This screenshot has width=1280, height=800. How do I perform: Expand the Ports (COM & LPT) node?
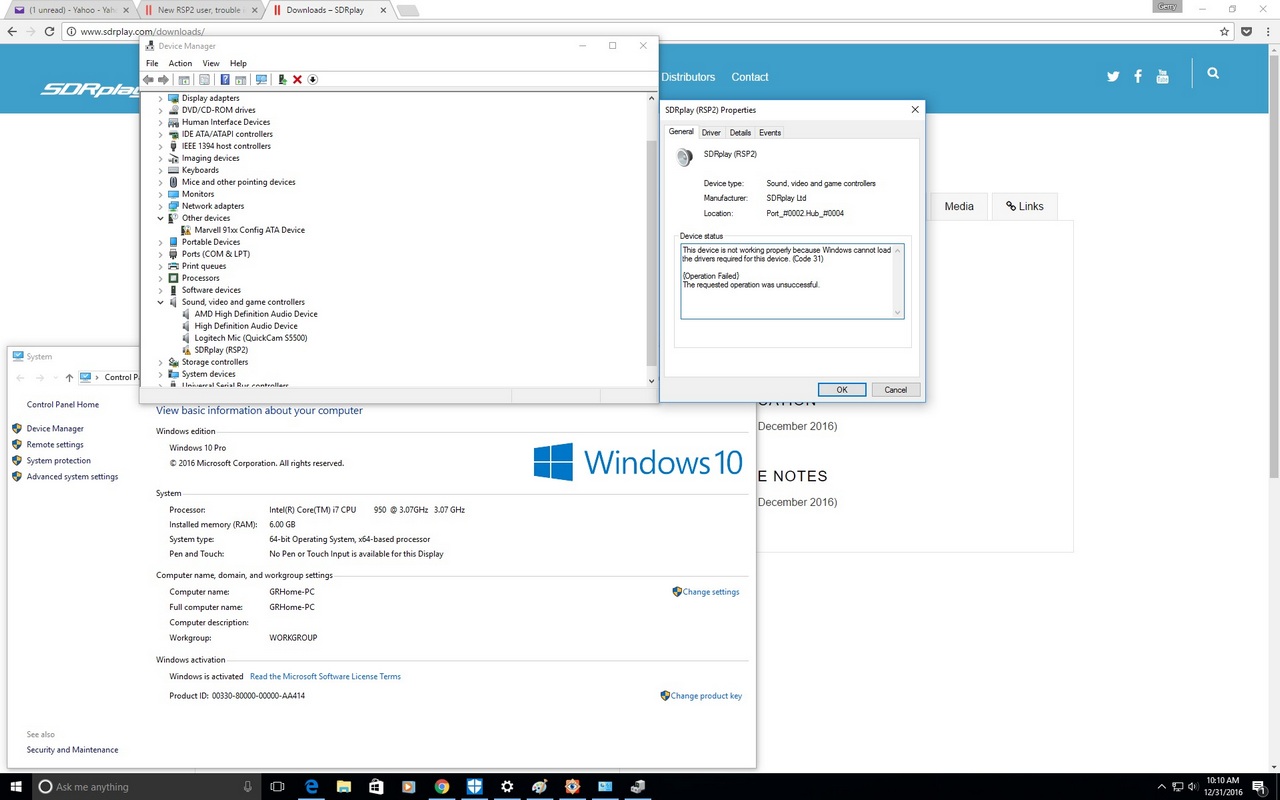(160, 254)
